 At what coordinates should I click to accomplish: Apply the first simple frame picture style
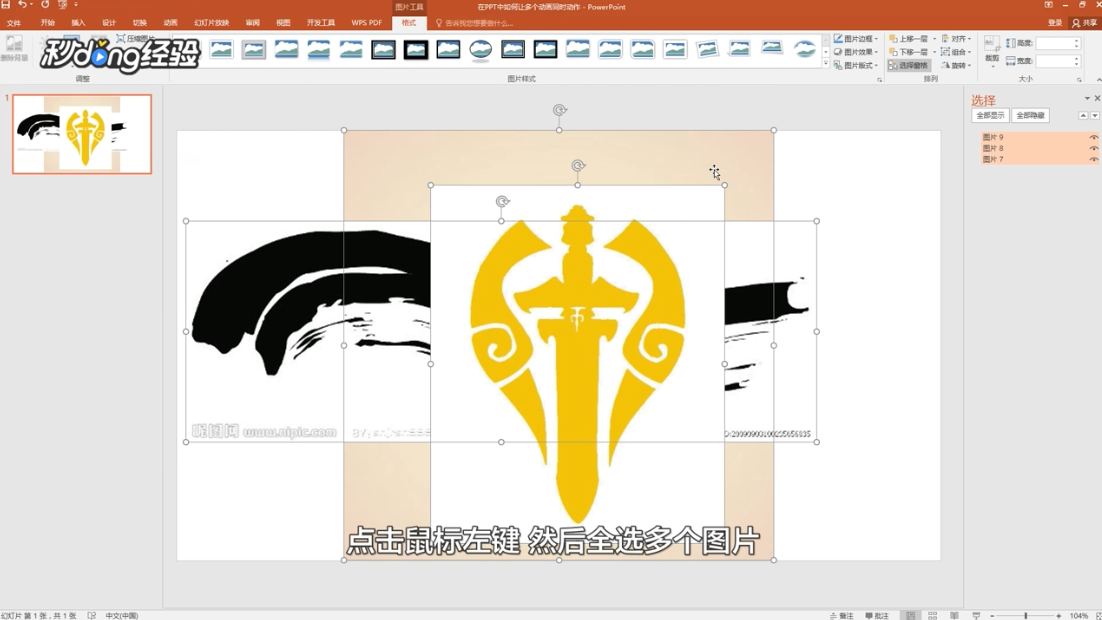221,49
